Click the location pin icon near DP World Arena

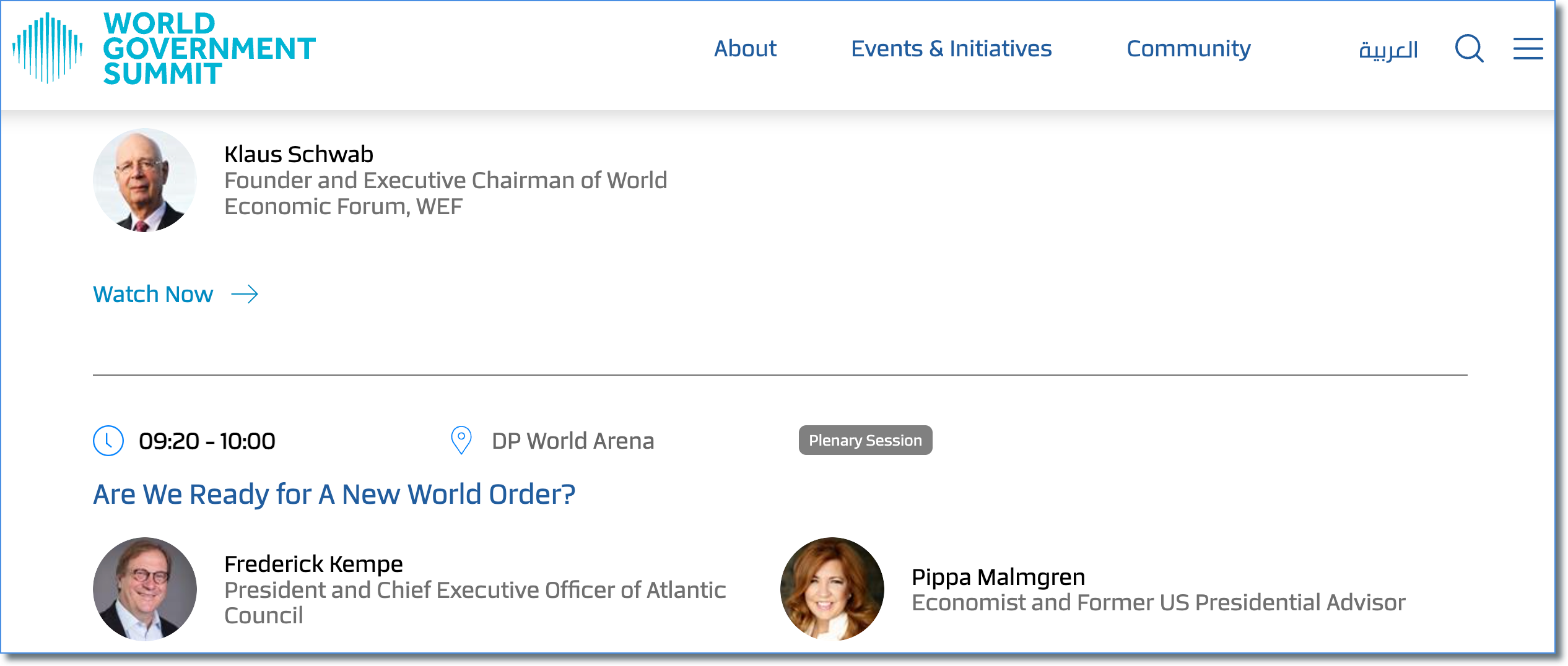(x=461, y=441)
